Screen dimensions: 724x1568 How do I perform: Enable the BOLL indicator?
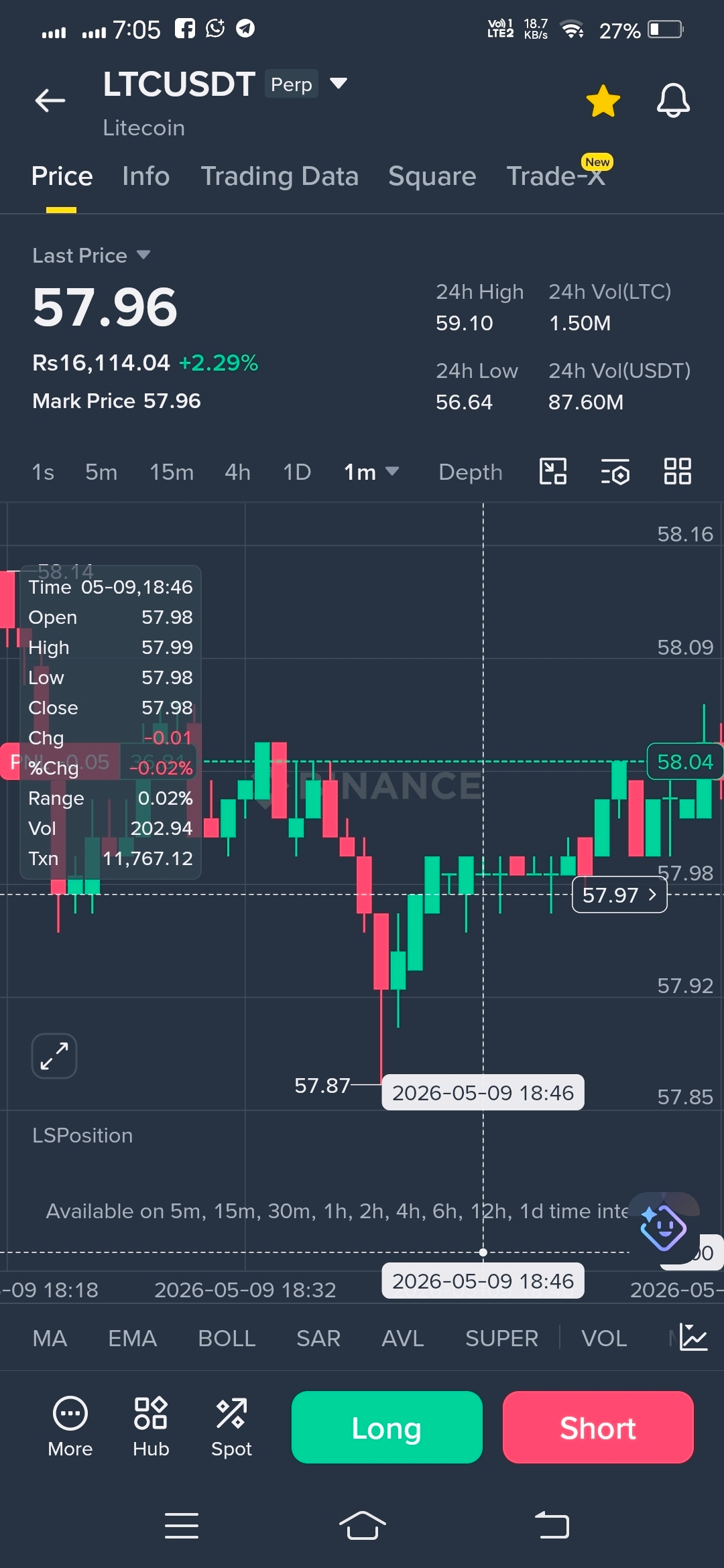227,1339
